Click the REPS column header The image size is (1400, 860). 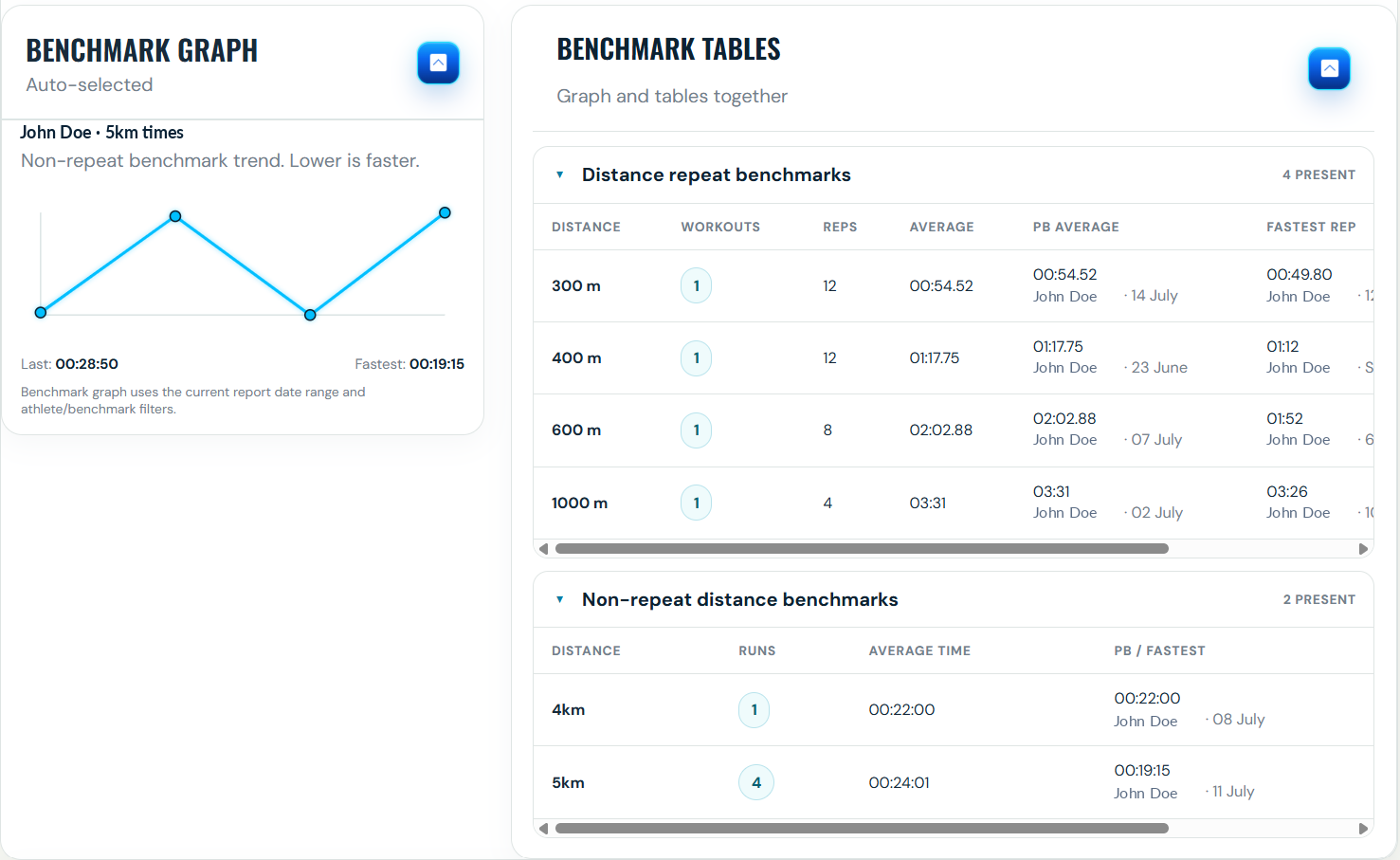[x=840, y=227]
